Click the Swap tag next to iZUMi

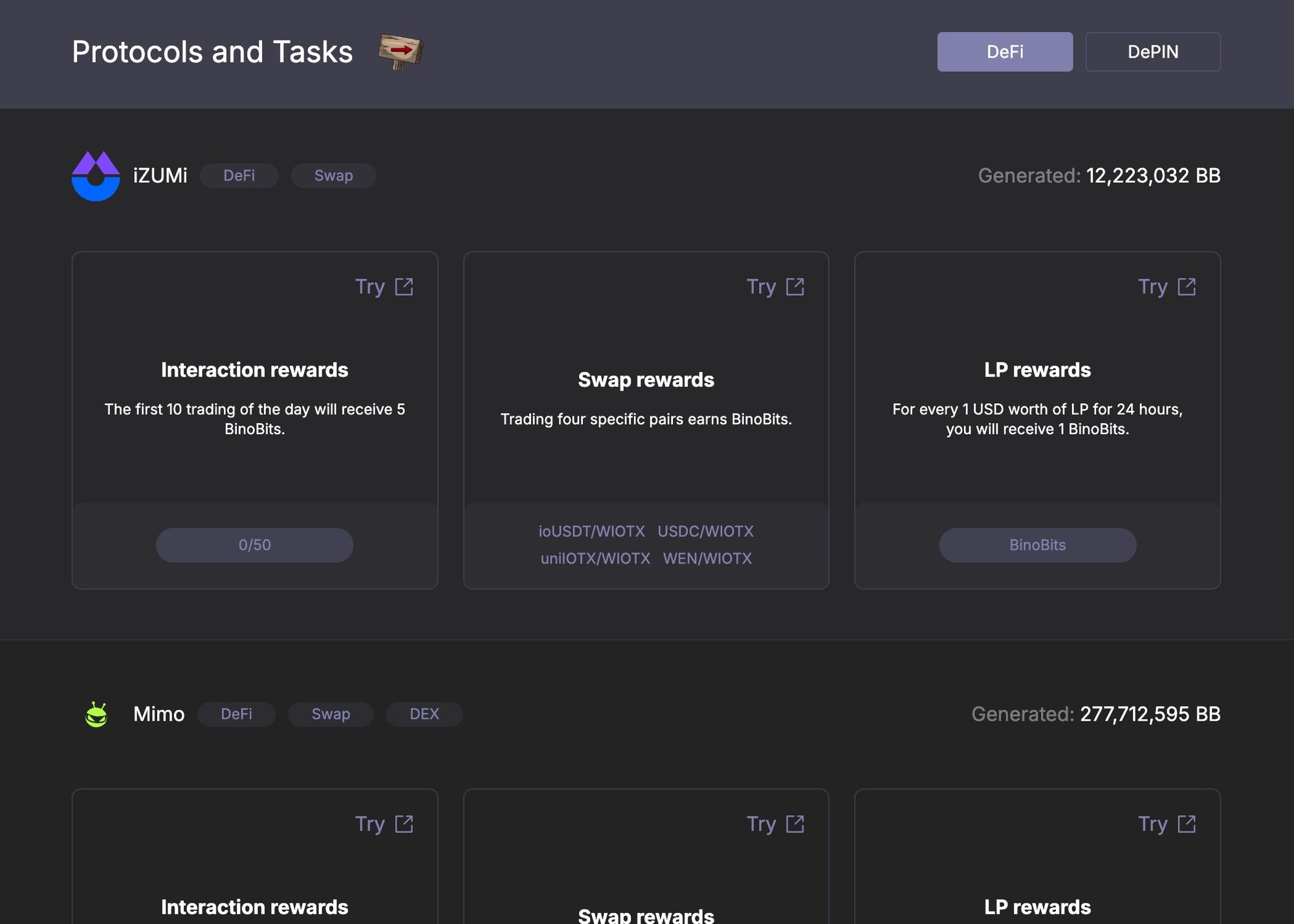[x=333, y=175]
